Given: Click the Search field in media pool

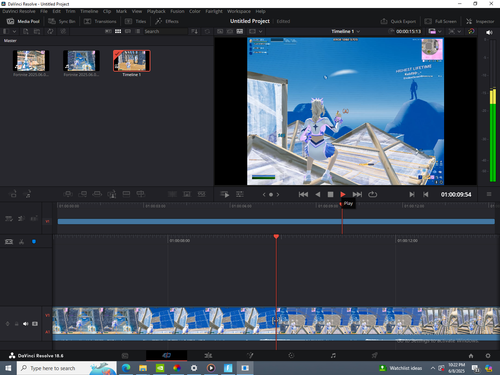Looking at the screenshot, I should [x=165, y=31].
